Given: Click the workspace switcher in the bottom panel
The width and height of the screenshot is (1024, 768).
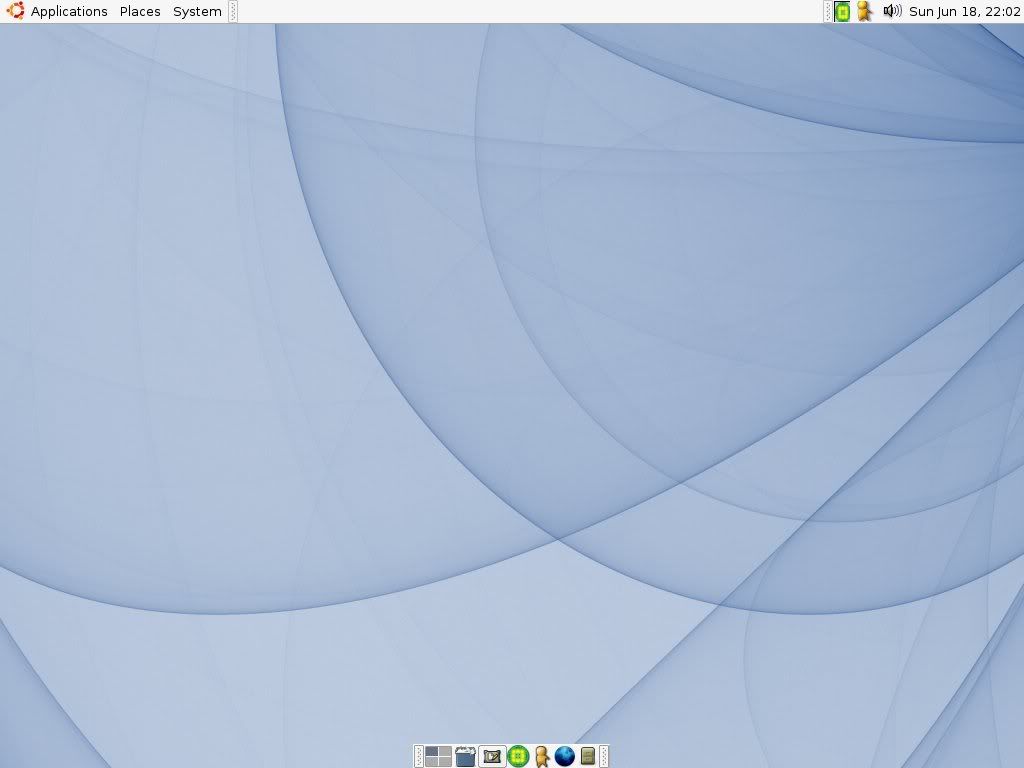Looking at the screenshot, I should point(438,756).
